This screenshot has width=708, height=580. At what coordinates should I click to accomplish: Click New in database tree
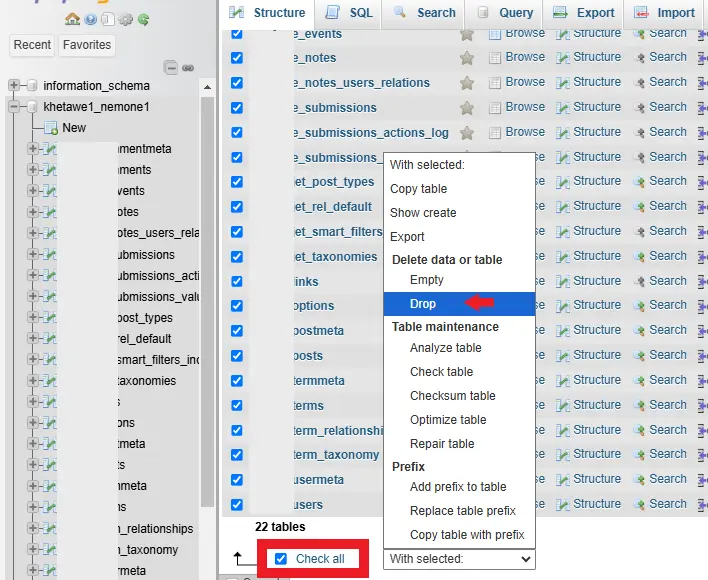pyautogui.click(x=74, y=128)
